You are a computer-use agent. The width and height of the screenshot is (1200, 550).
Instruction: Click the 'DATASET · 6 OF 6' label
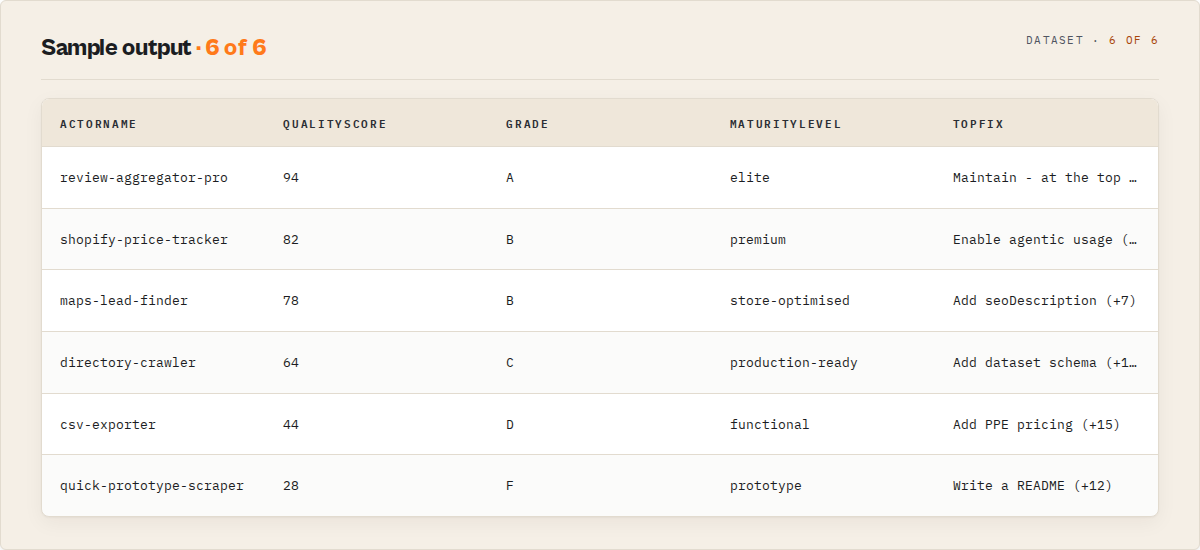click(1092, 41)
